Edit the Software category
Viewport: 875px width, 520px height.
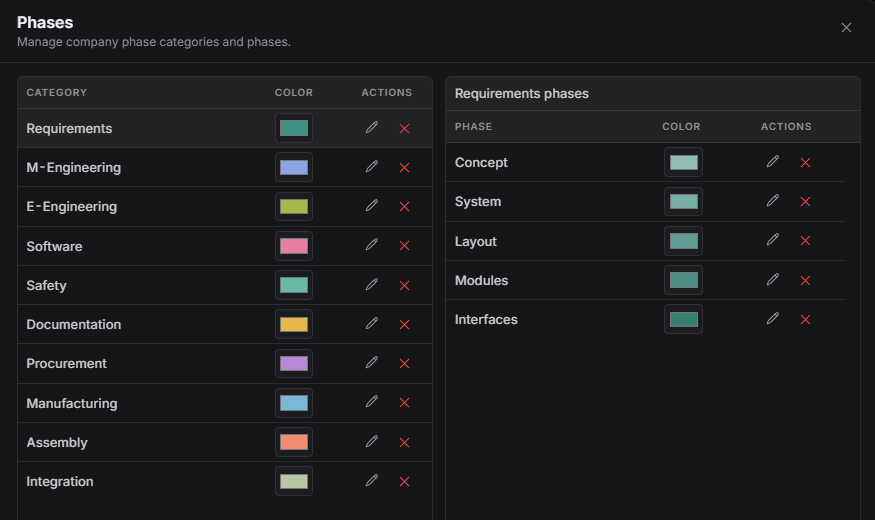pos(372,245)
